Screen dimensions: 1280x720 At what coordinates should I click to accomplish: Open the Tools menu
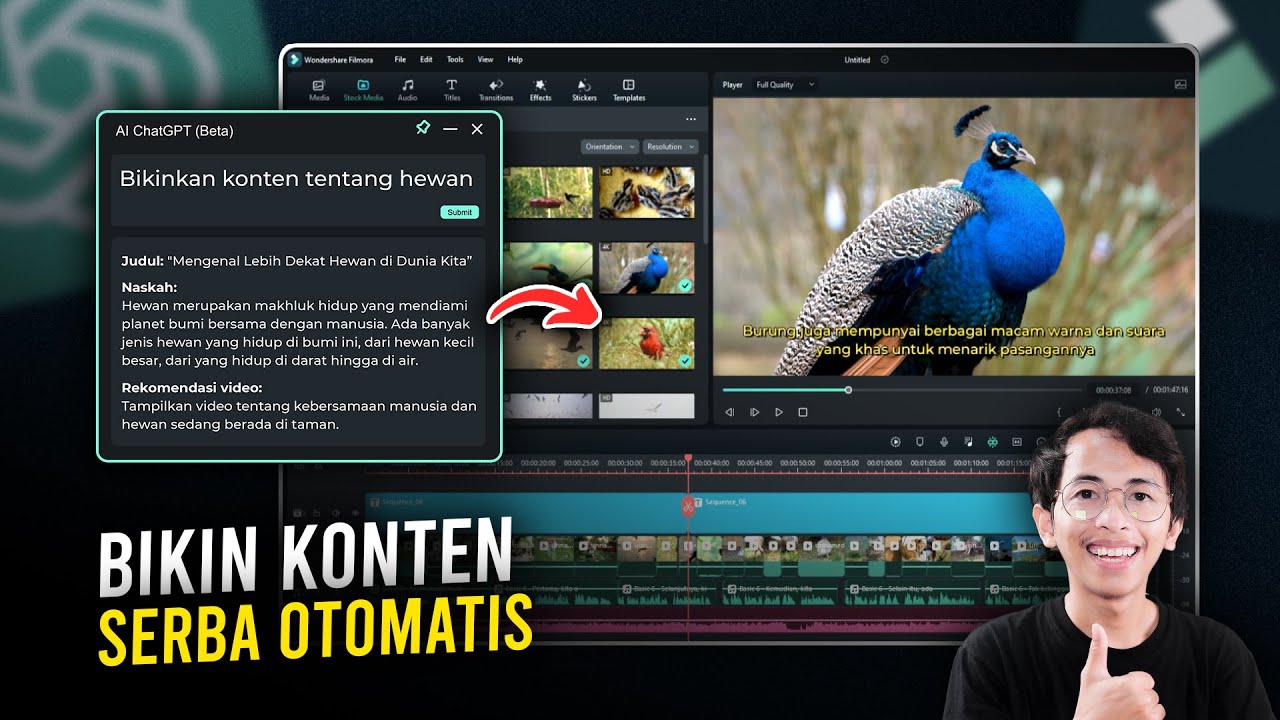(455, 60)
